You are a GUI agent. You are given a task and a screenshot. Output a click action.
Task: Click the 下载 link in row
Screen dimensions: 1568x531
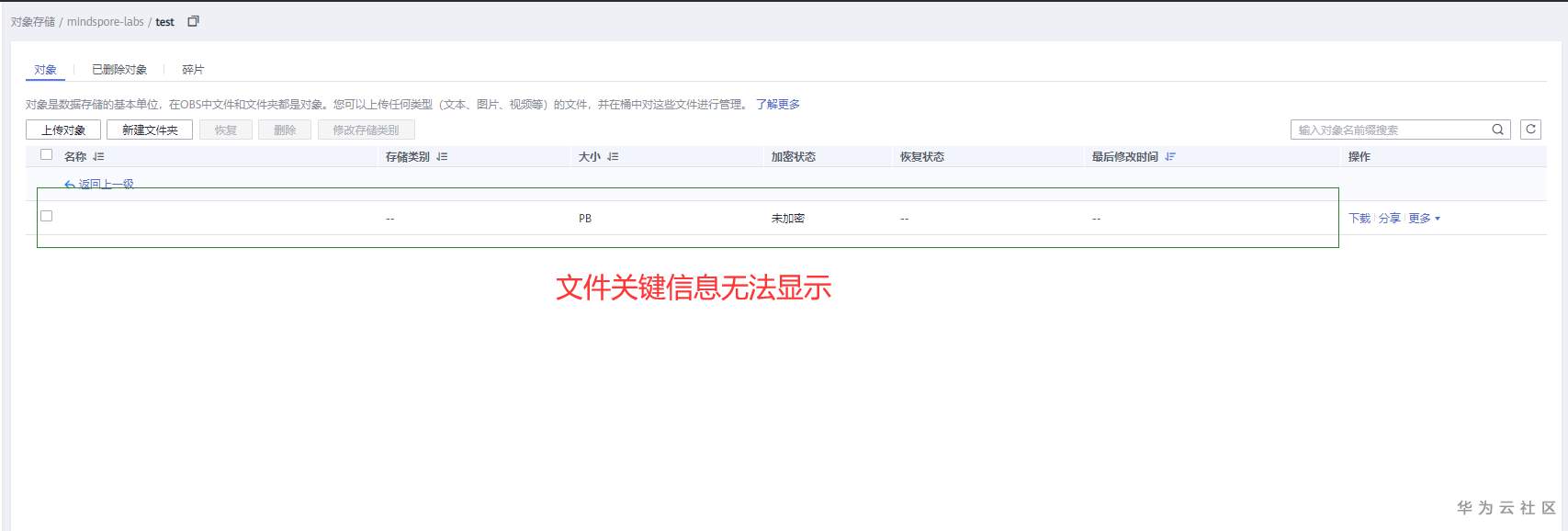point(1359,219)
